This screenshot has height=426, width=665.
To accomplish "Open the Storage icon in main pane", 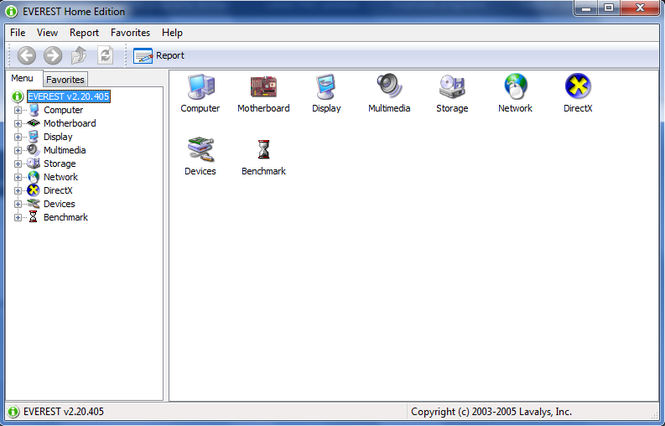I will (x=452, y=93).
